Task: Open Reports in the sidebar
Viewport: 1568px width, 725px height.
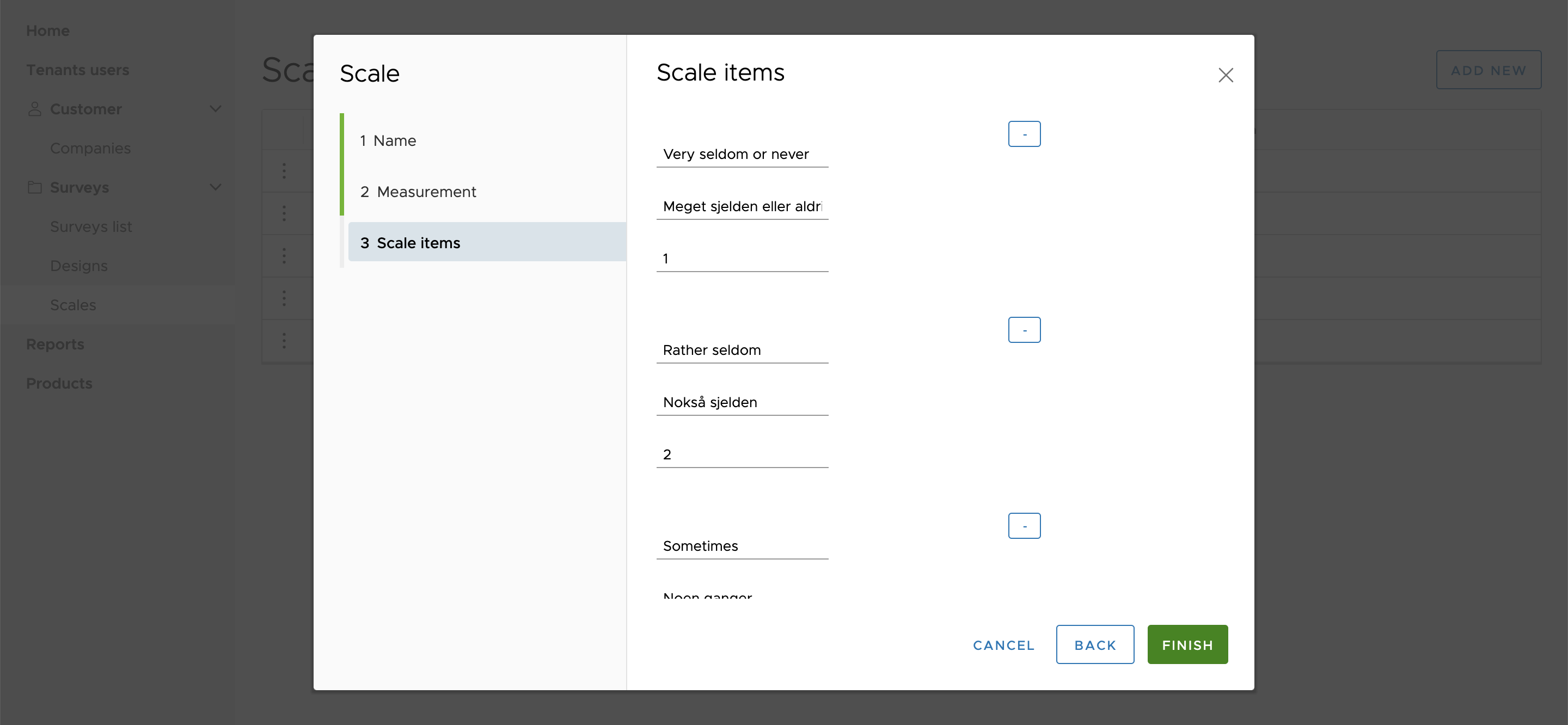Action: point(55,344)
